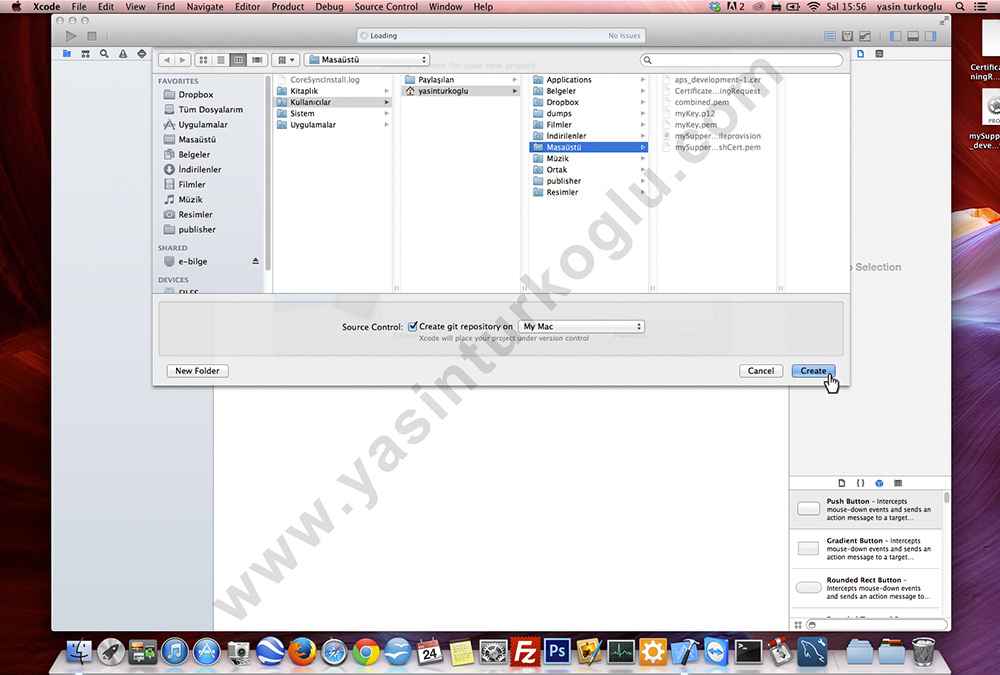The height and width of the screenshot is (675, 1000).
Task: Switch file browser to list view
Action: coord(221,59)
